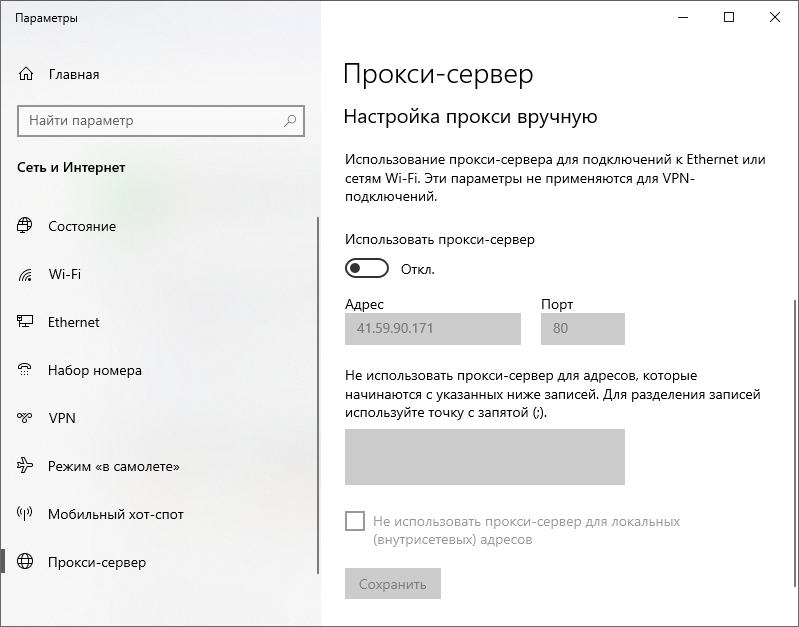The image size is (799, 627).
Task: Click the right-side page scrollbar
Action: coord(795,443)
